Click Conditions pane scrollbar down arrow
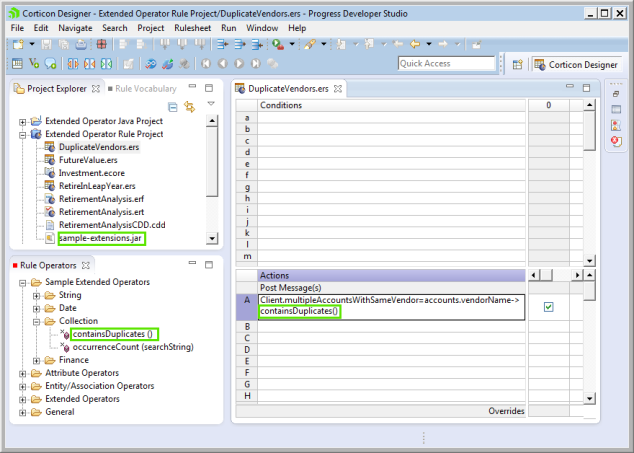The width and height of the screenshot is (634, 453). pos(589,260)
